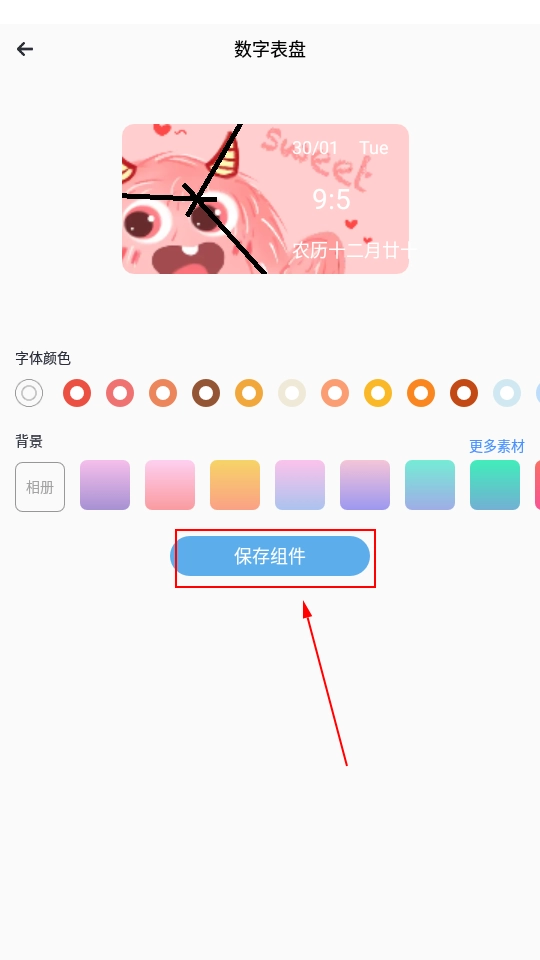The width and height of the screenshot is (540, 960).
Task: Select the white font color ring
Action: click(29, 393)
